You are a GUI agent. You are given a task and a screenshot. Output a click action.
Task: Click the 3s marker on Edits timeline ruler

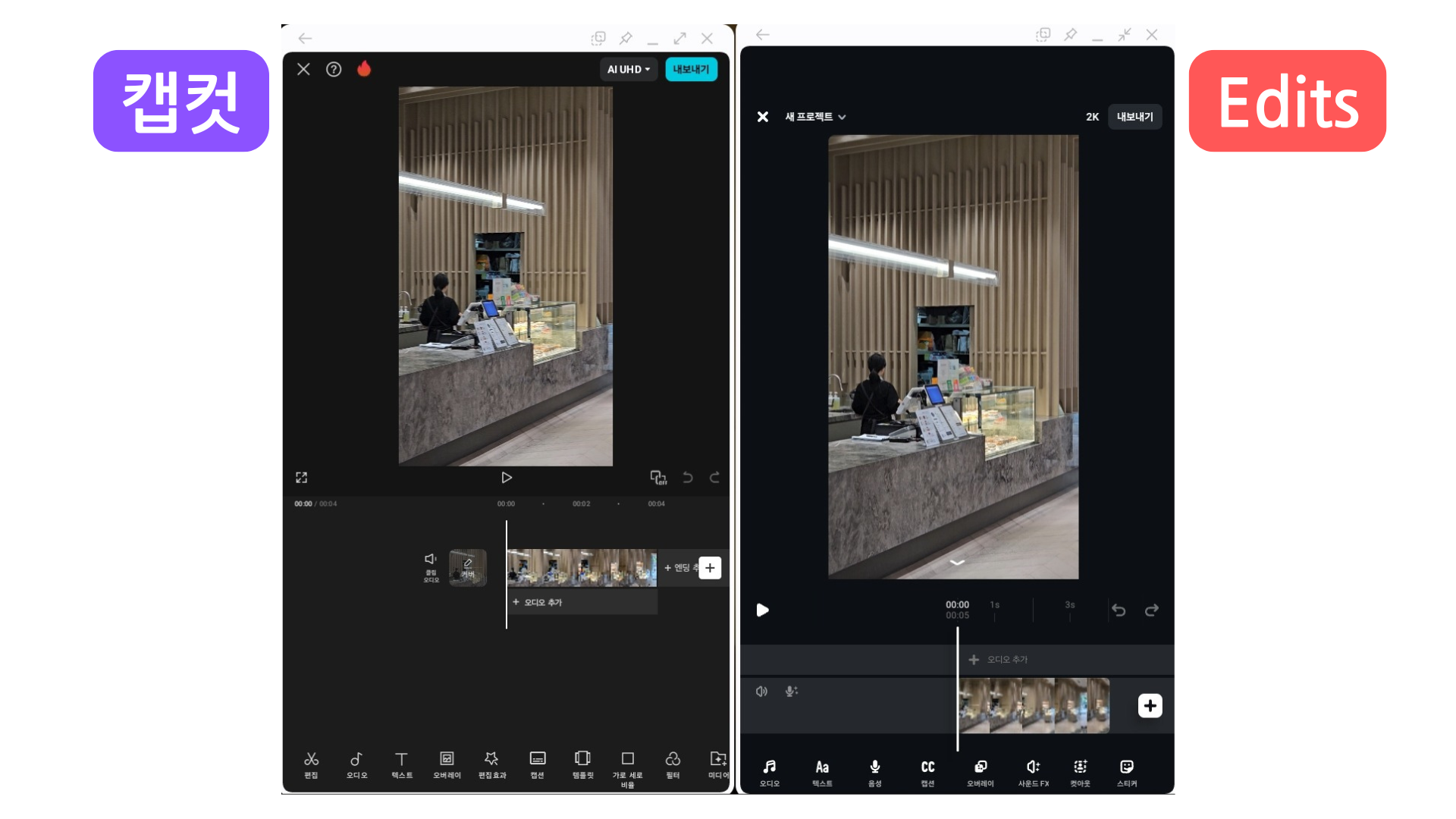point(1070,604)
